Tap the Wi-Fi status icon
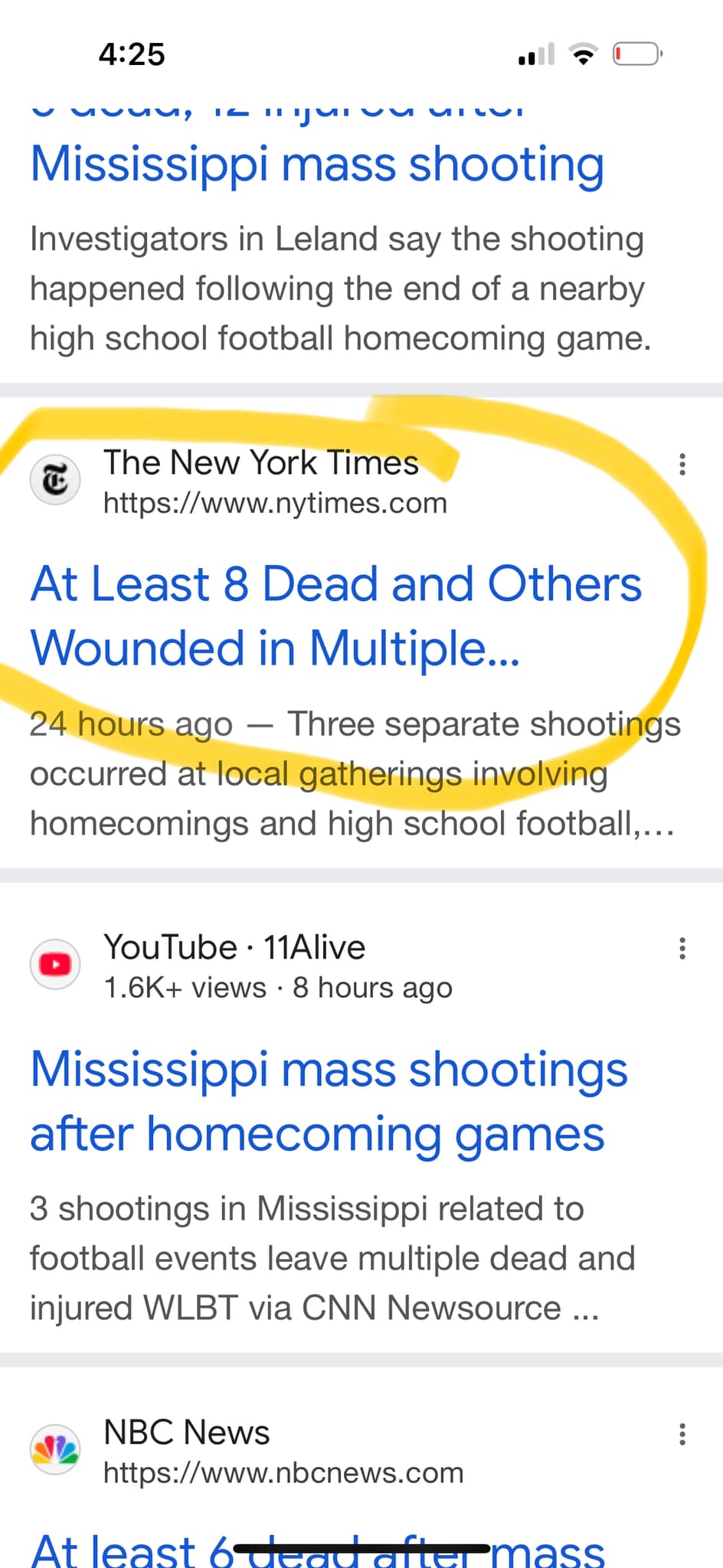This screenshot has height=1568, width=723. (583, 54)
